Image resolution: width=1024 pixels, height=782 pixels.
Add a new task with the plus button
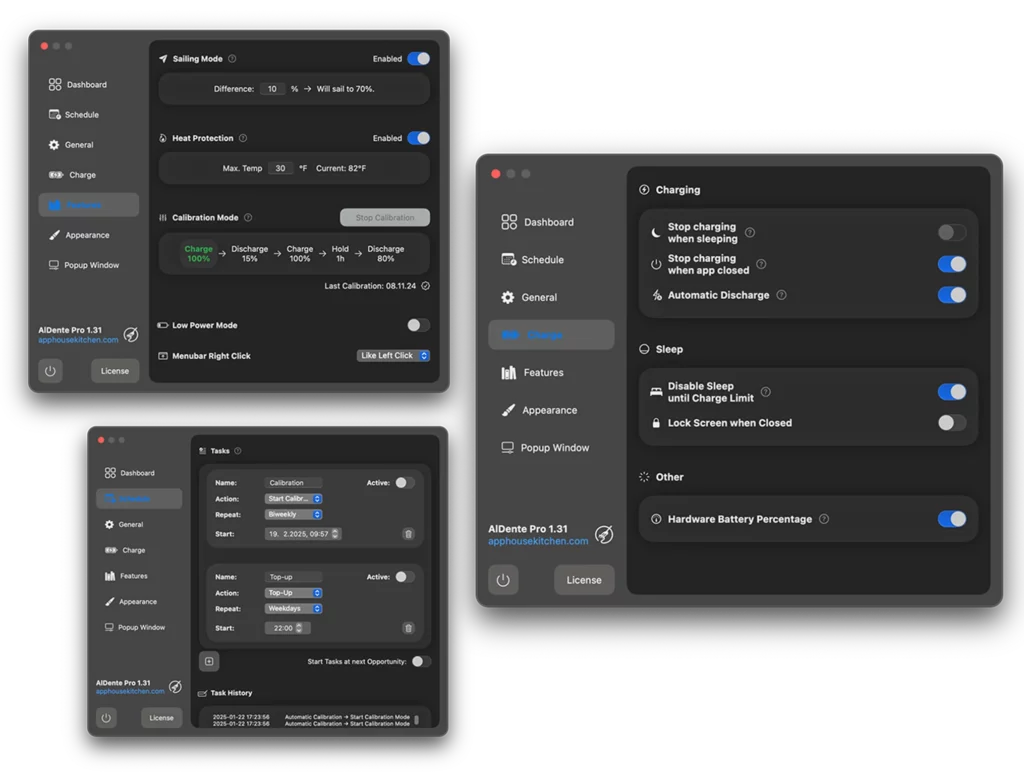208,661
